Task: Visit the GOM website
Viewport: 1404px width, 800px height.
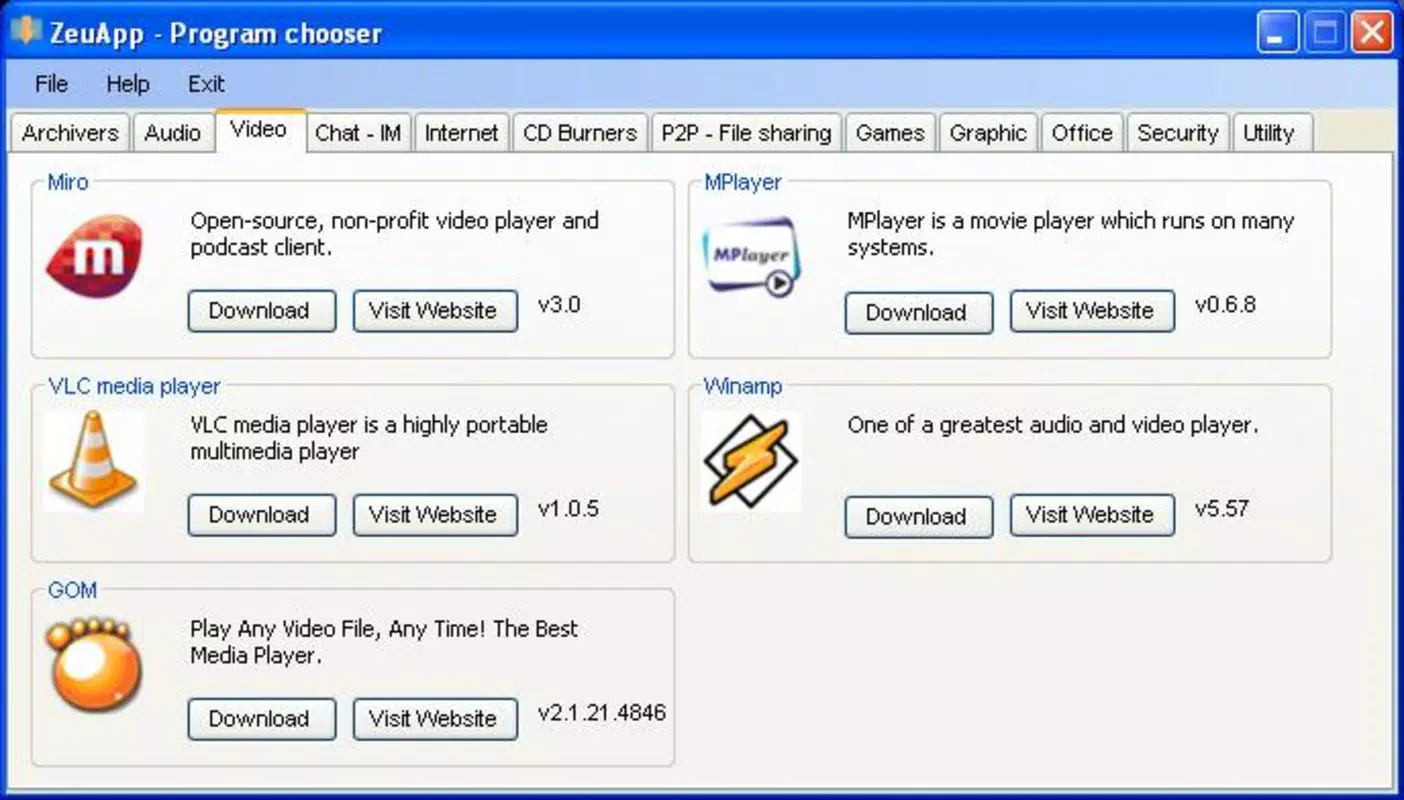Action: pos(435,719)
